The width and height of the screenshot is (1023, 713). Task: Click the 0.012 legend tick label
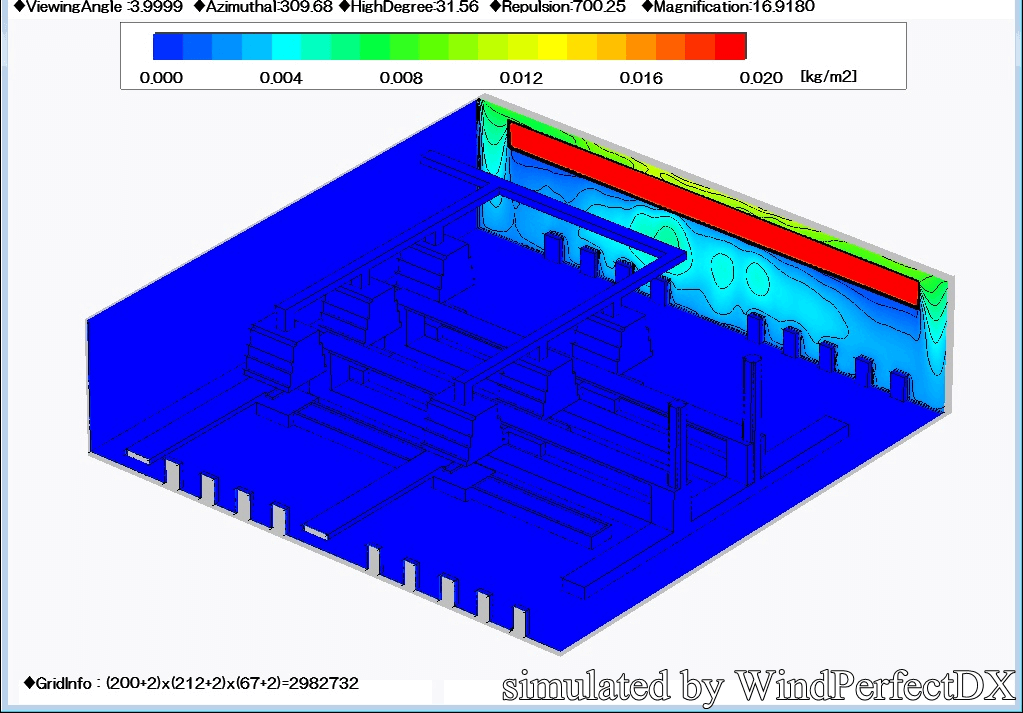[521, 78]
